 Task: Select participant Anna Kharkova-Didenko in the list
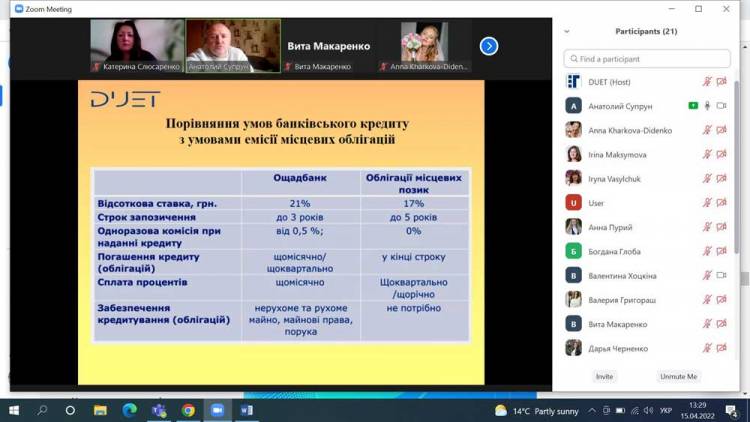point(630,130)
